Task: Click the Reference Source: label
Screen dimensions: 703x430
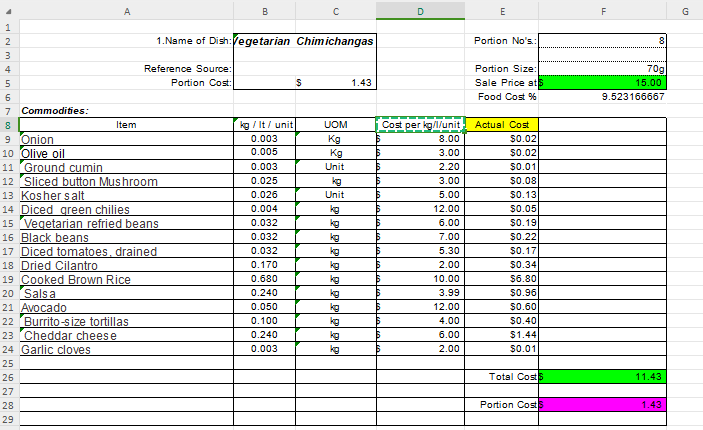Action: tap(188, 69)
